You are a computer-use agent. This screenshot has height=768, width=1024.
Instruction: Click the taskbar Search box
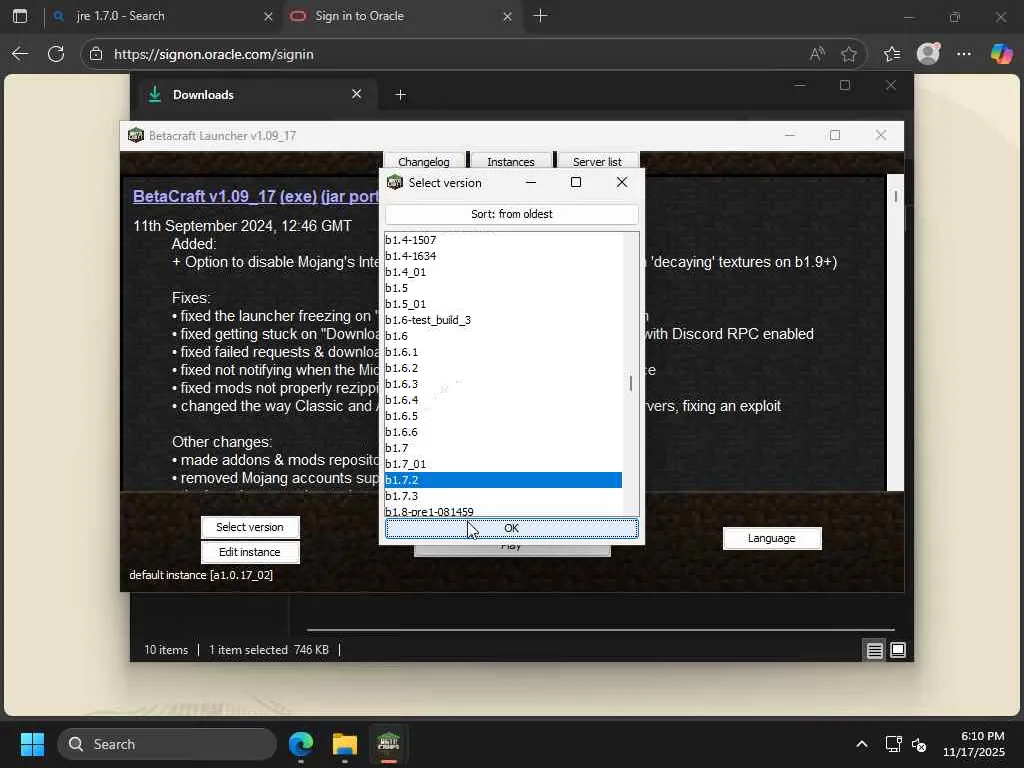pyautogui.click(x=167, y=744)
